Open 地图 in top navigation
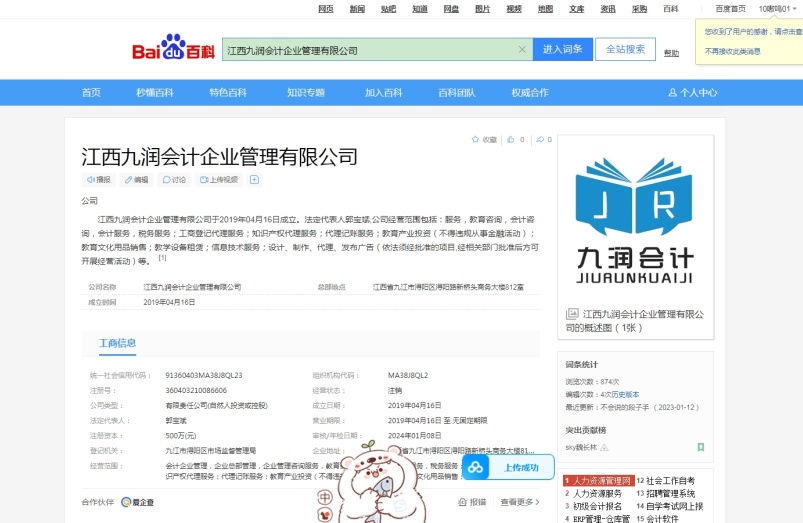803x523 pixels. 545,9
